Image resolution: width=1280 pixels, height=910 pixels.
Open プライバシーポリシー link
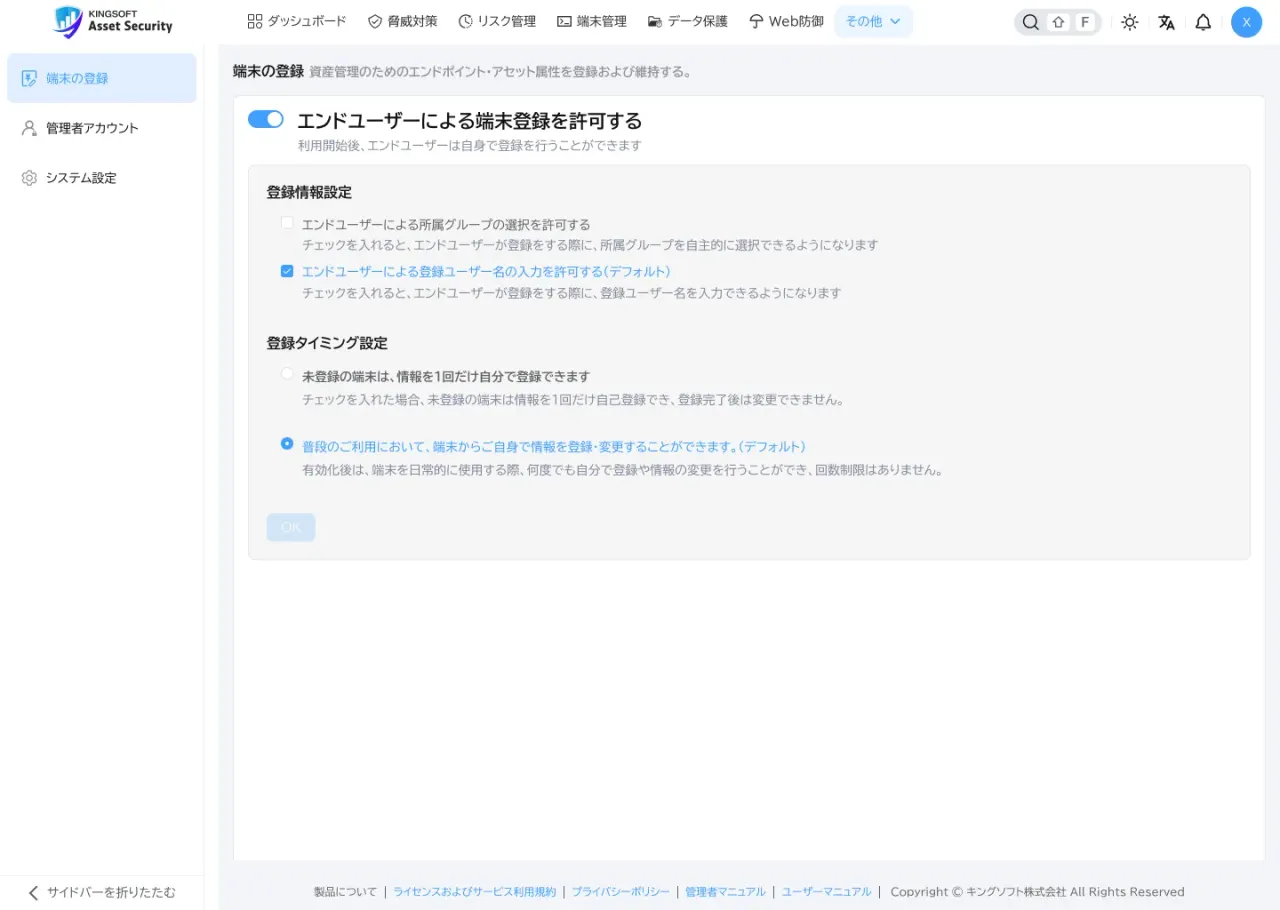tap(621, 892)
